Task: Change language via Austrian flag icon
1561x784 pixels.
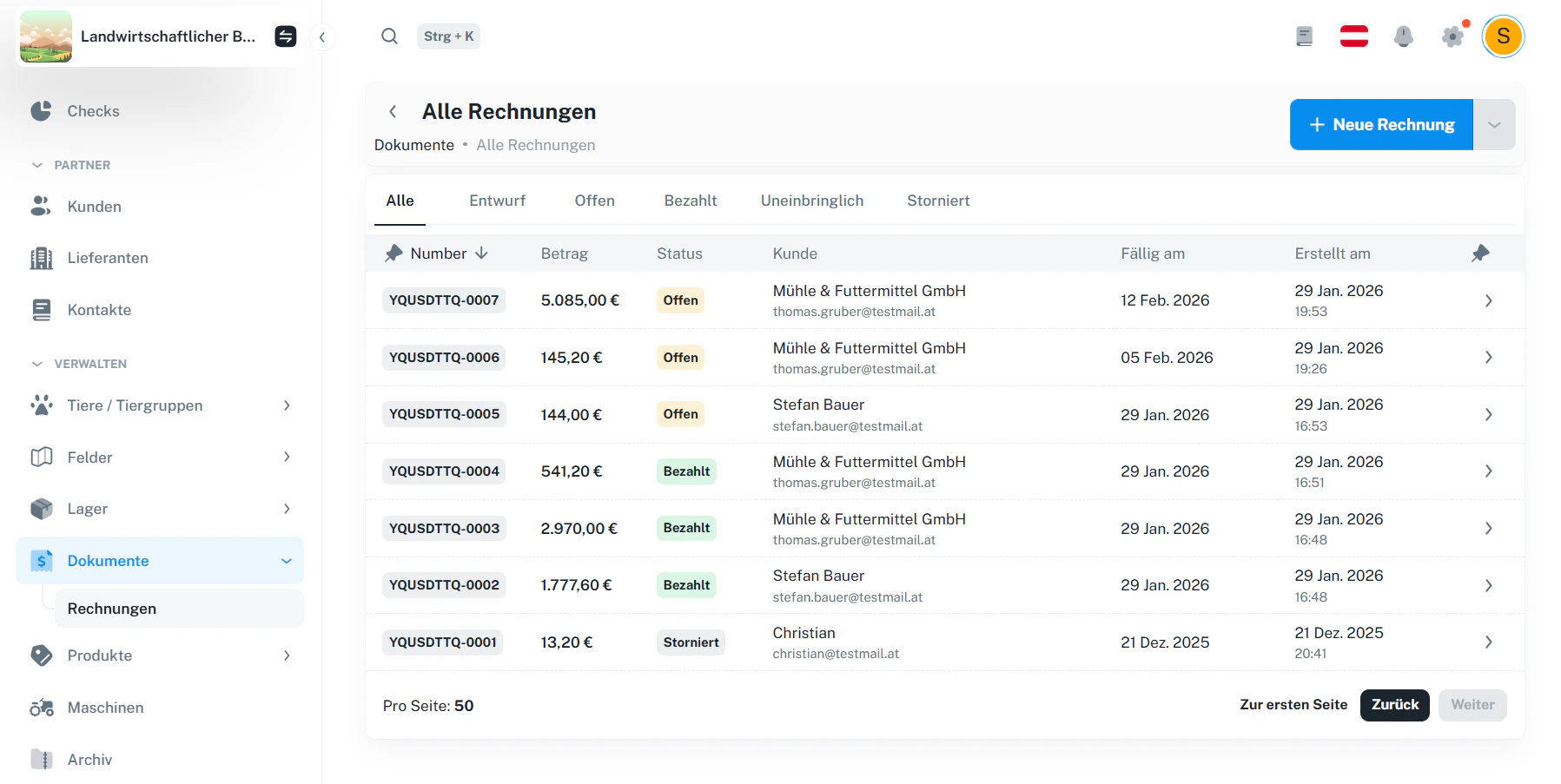Action: 1354,36
